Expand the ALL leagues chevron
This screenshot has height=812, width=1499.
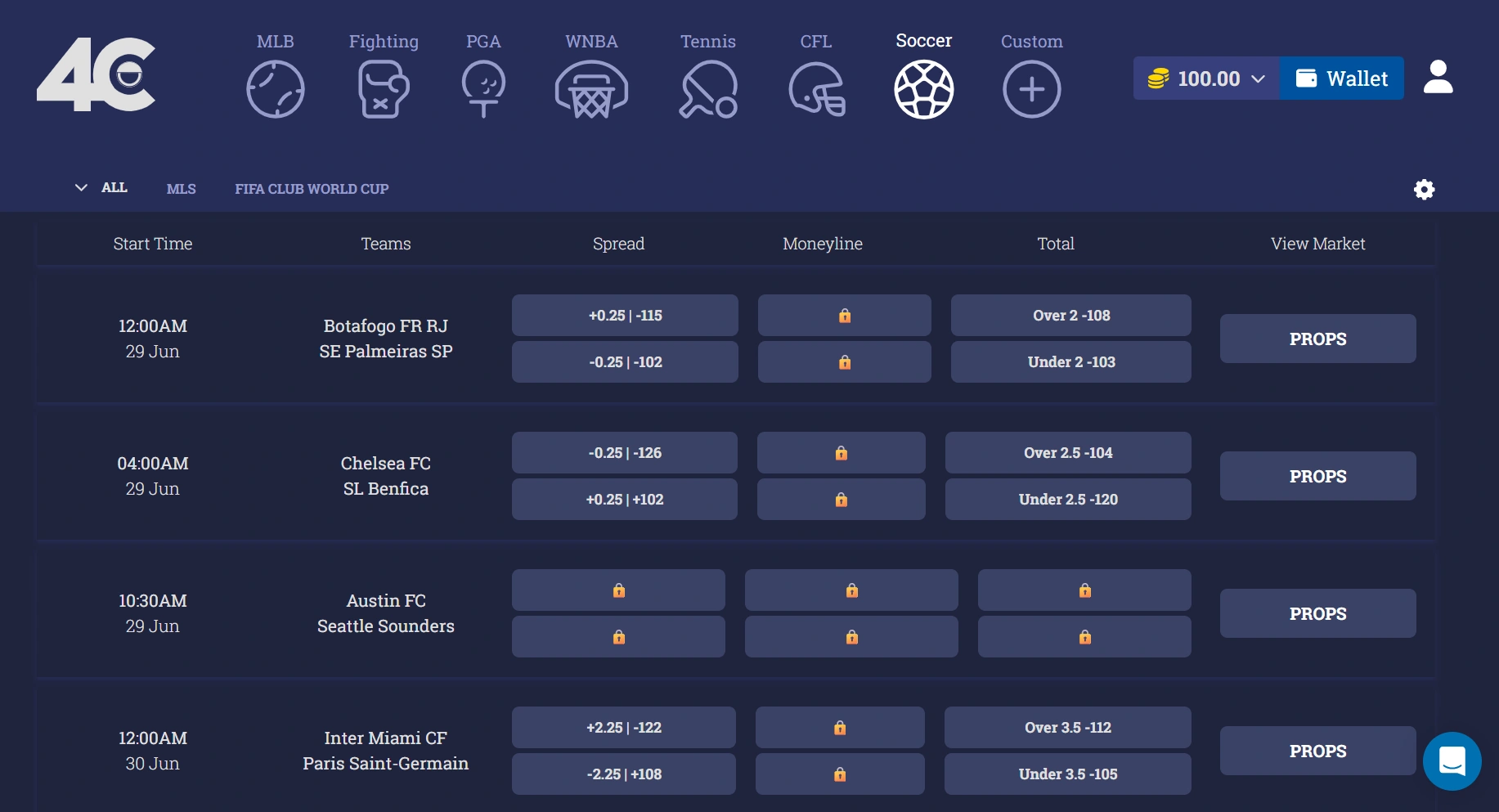81,187
